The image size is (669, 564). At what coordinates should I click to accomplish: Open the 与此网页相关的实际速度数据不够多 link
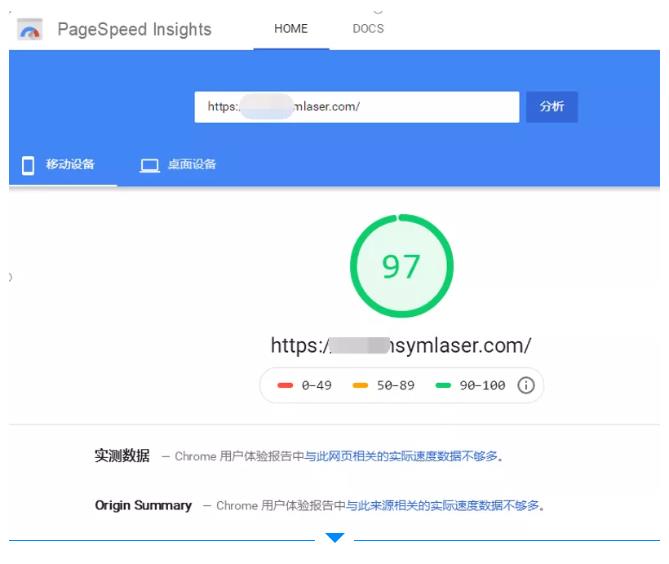[401, 456]
